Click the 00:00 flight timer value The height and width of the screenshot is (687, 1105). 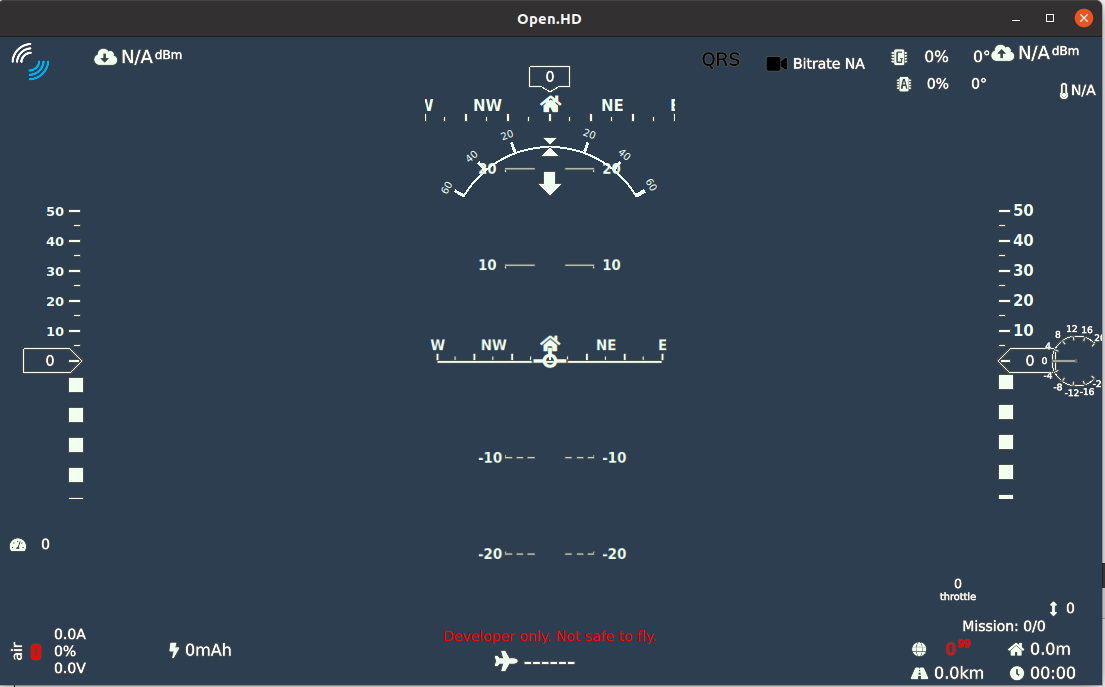(x=1053, y=674)
